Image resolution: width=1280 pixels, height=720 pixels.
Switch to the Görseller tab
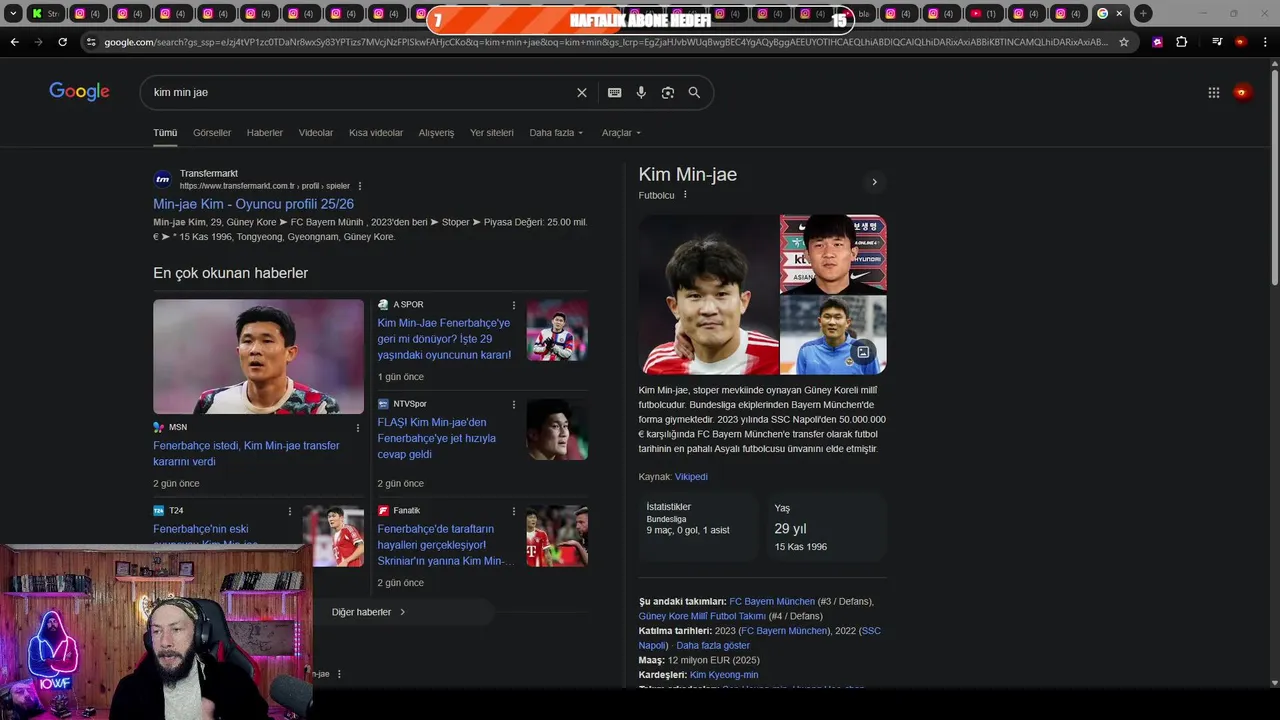pos(212,133)
